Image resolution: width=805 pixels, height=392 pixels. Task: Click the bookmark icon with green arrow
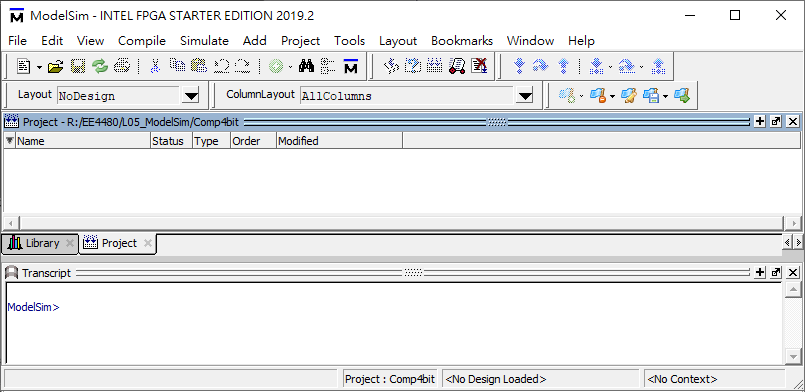682,95
